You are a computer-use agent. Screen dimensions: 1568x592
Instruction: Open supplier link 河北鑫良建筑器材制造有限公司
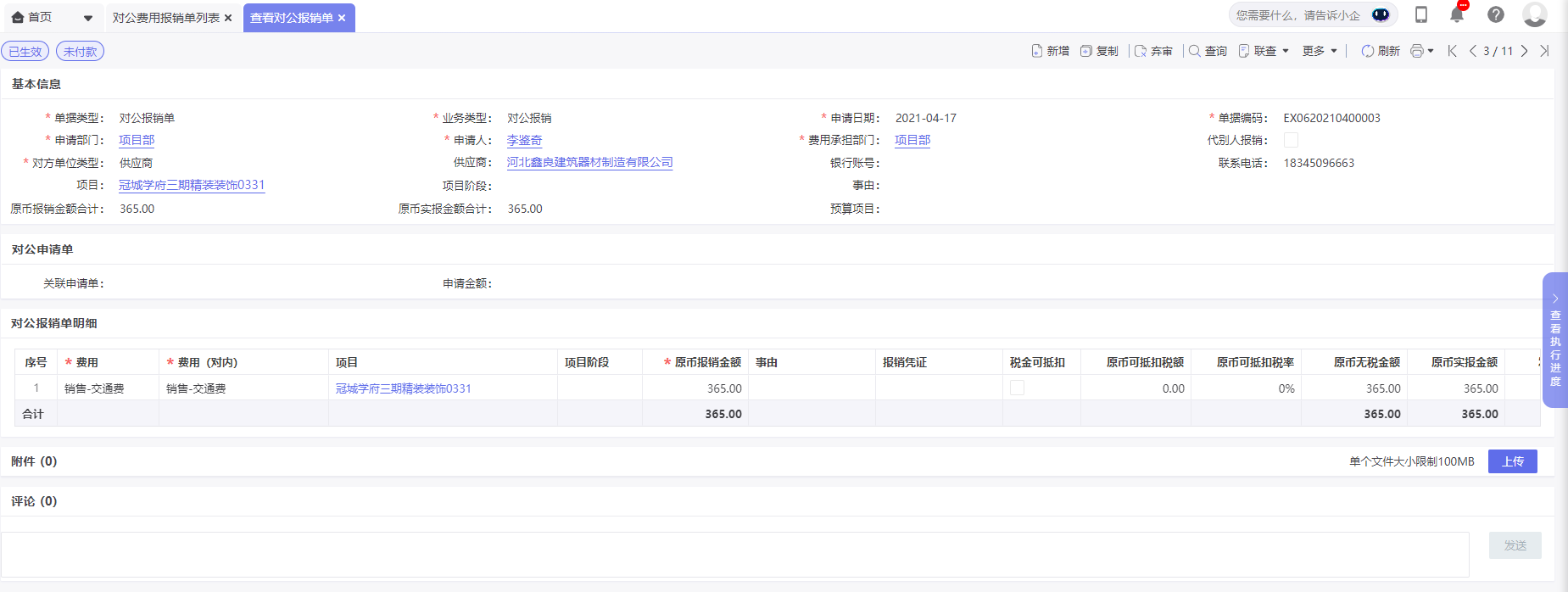(x=589, y=162)
